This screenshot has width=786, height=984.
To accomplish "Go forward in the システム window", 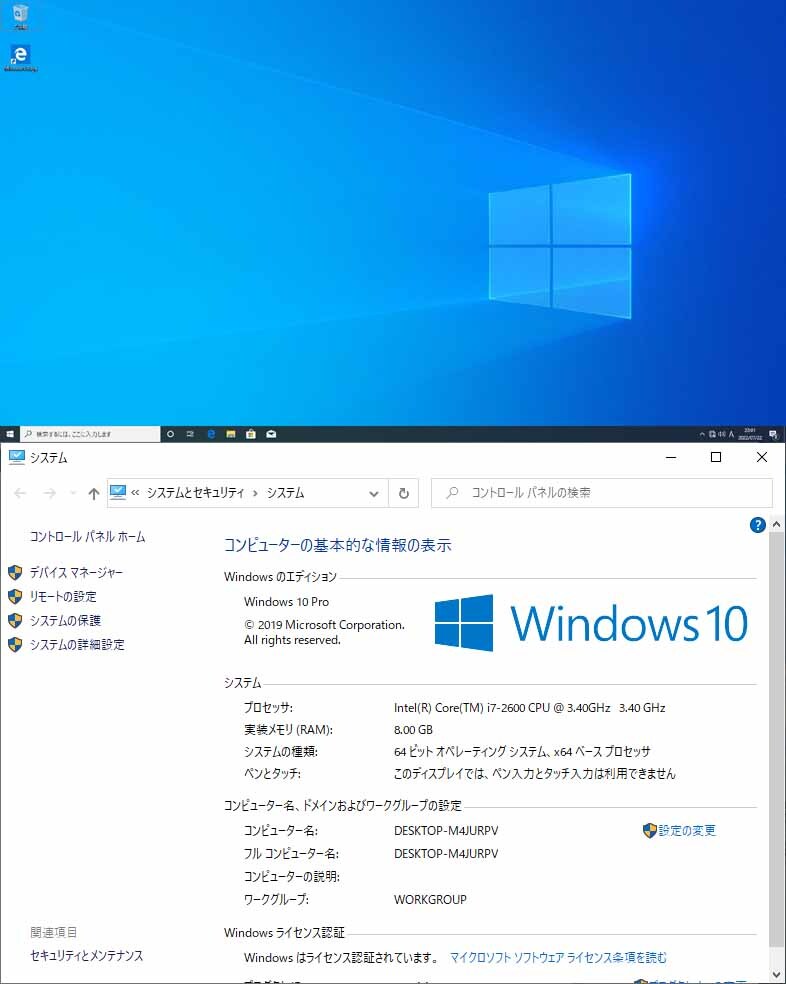I will [50, 493].
